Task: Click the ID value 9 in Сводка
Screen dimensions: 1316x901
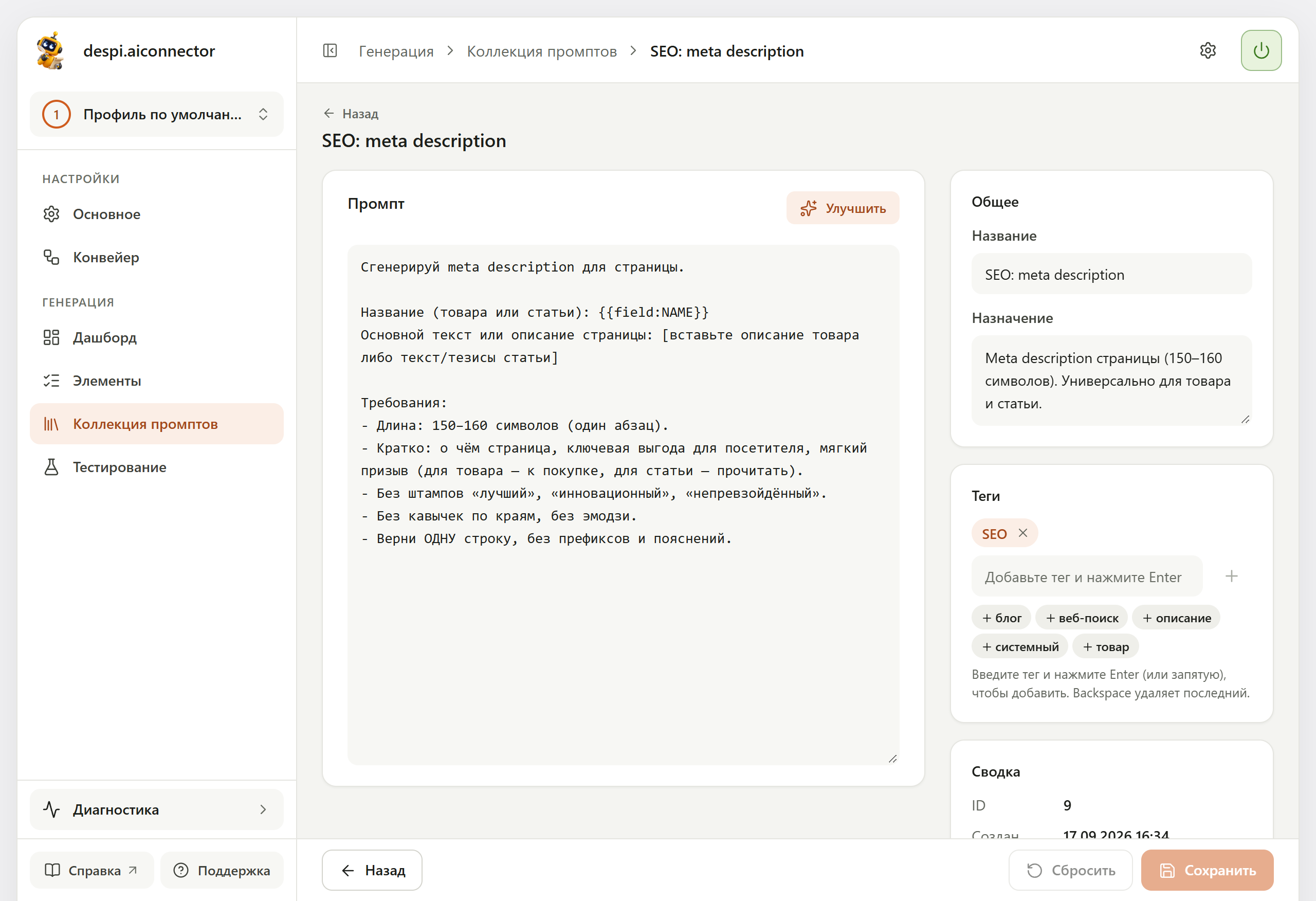Action: pyautogui.click(x=1067, y=805)
